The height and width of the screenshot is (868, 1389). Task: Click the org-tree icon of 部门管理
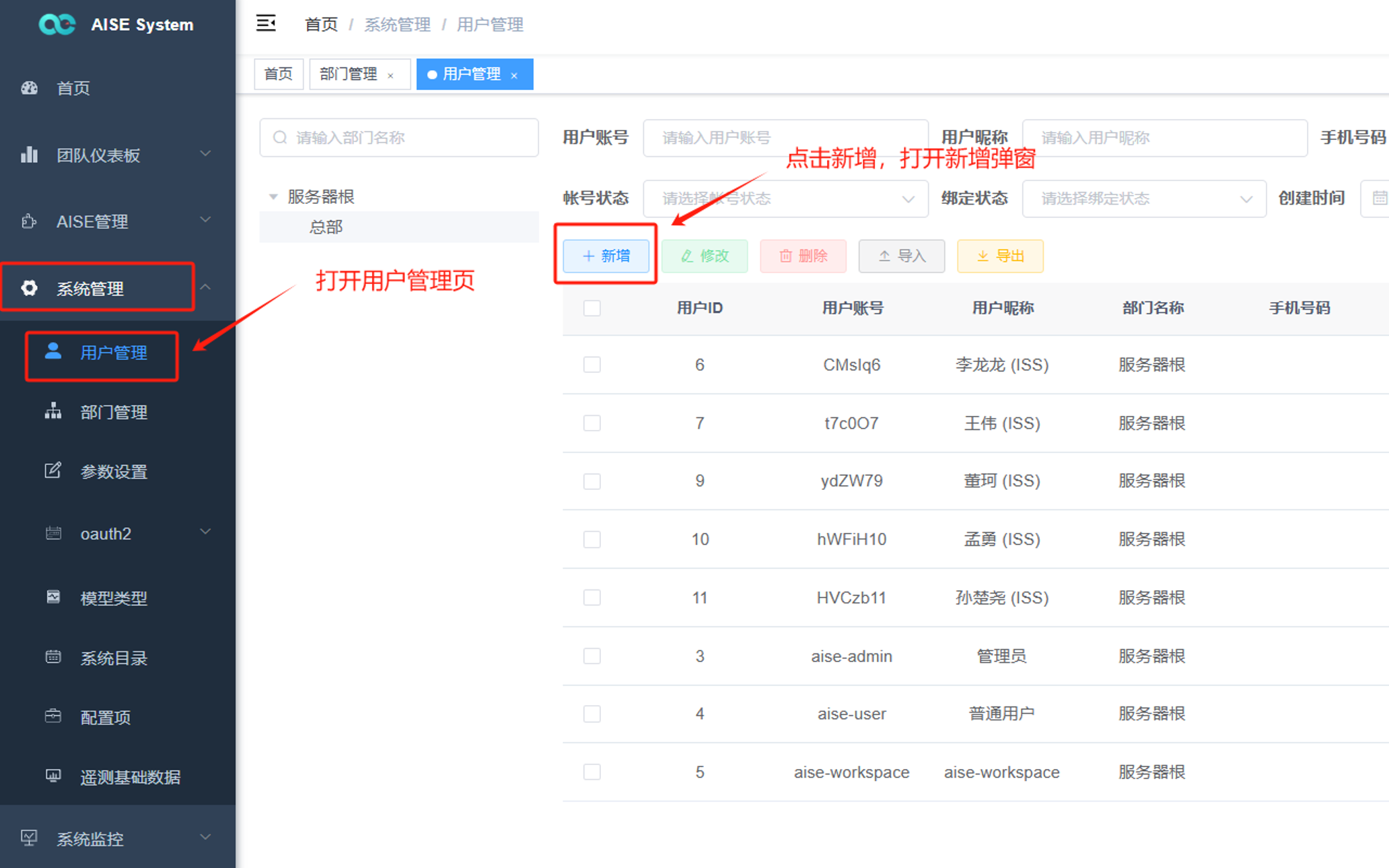click(x=53, y=411)
